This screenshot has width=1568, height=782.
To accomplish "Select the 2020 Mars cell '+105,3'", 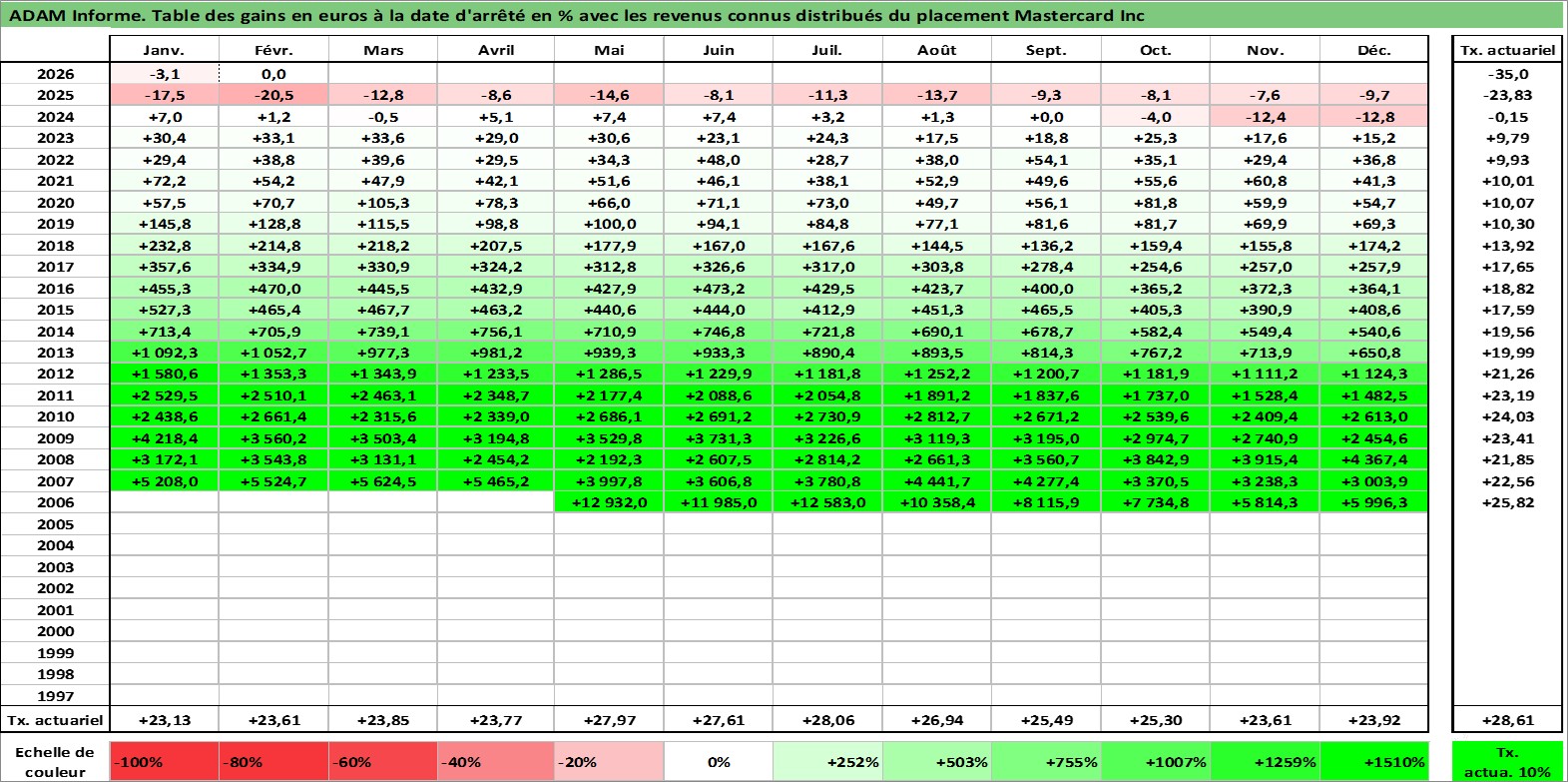I will [384, 203].
